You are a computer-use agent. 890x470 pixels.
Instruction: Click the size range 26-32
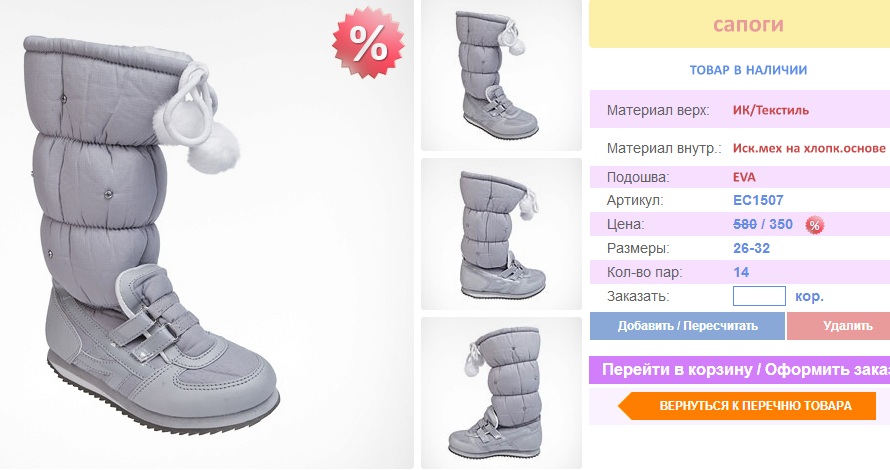tap(752, 248)
